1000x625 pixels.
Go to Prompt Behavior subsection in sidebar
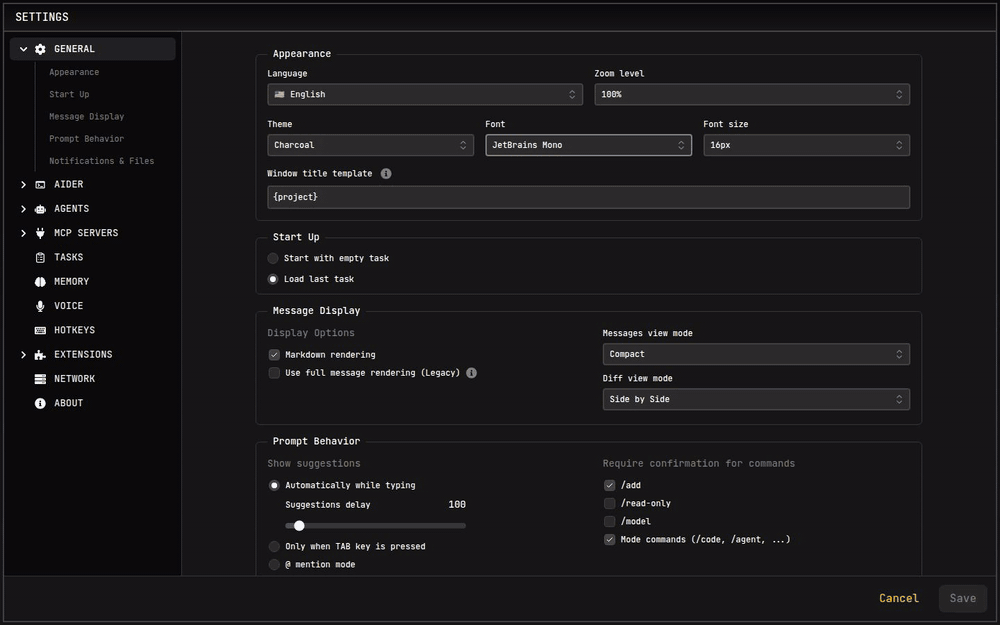click(87, 139)
